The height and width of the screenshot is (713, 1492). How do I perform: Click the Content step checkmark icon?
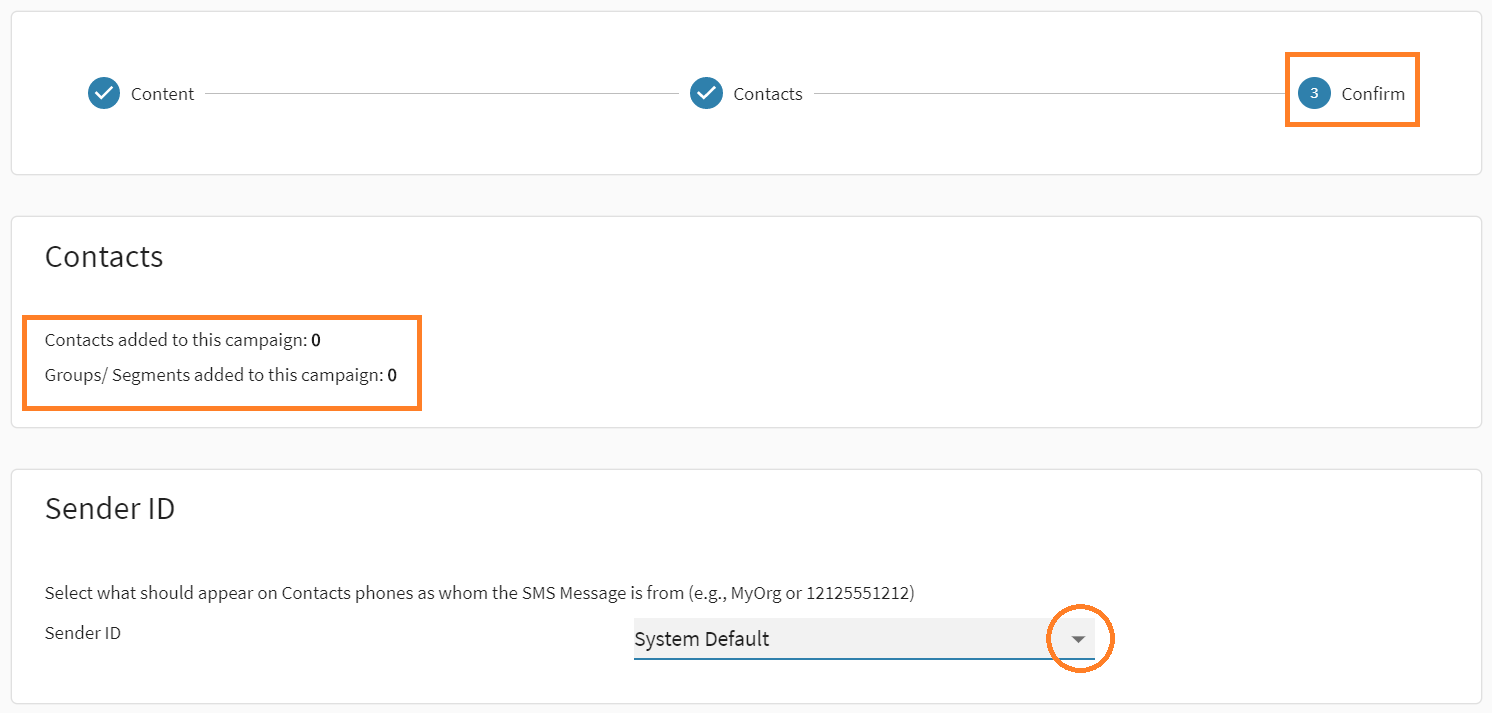pyautogui.click(x=104, y=94)
